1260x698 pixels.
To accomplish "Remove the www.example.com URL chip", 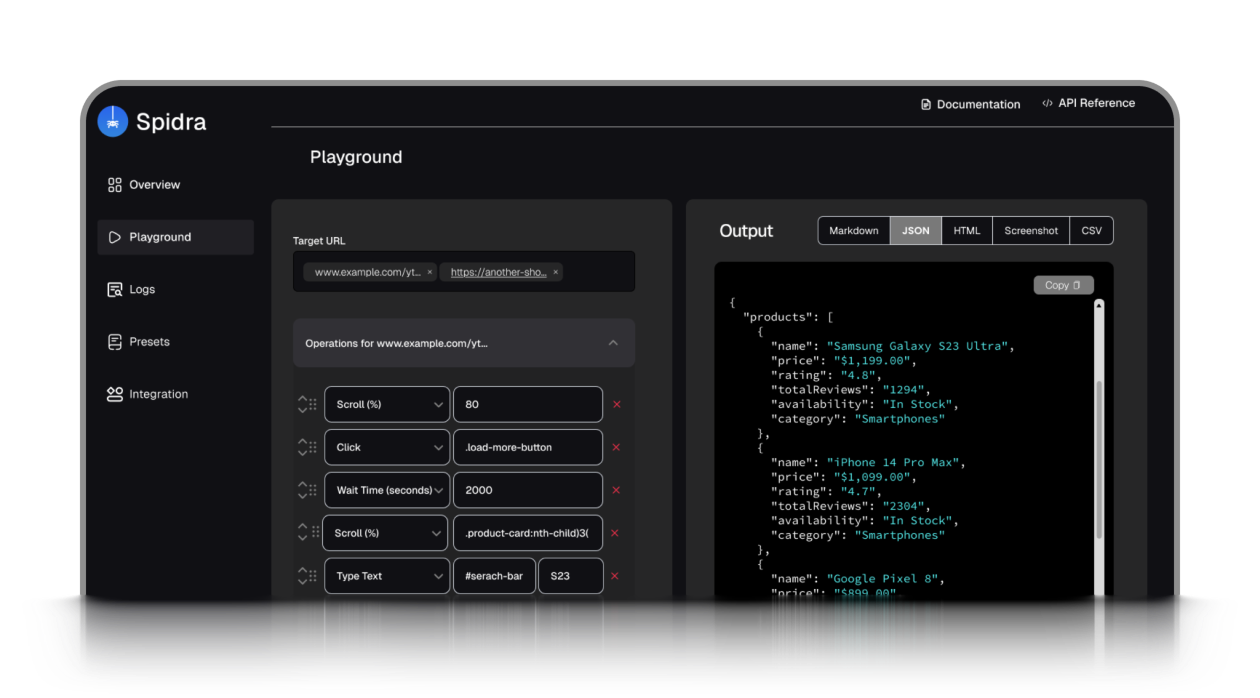I will [x=430, y=272].
